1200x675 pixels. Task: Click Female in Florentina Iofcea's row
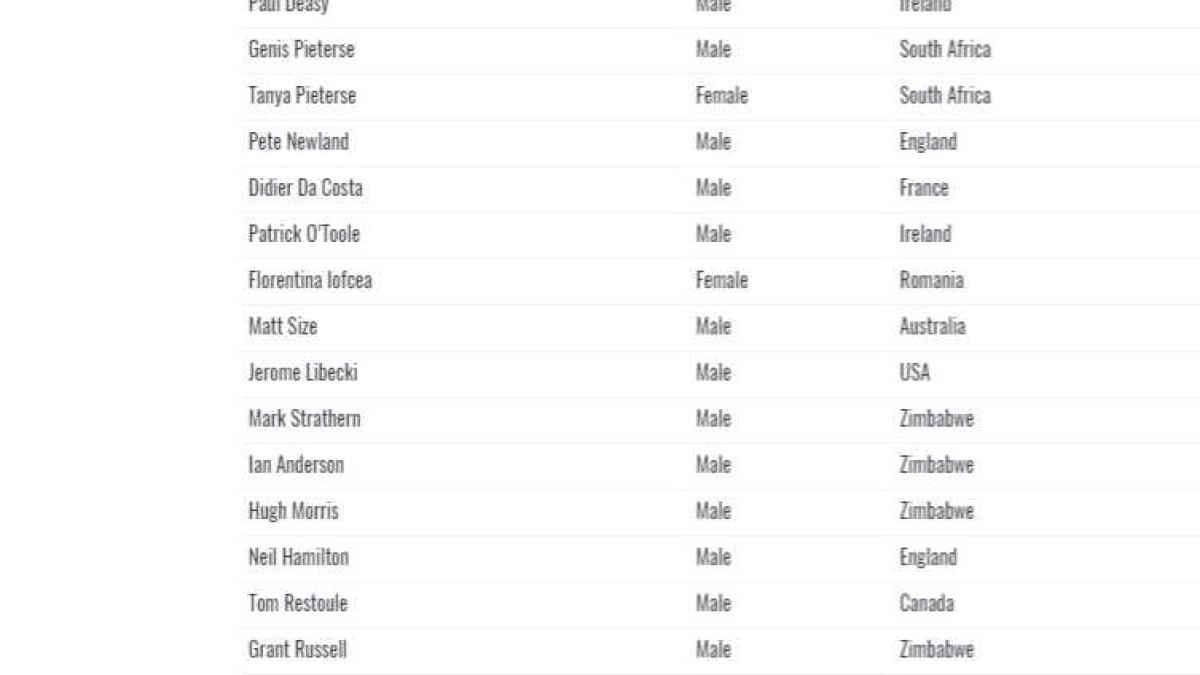point(721,280)
